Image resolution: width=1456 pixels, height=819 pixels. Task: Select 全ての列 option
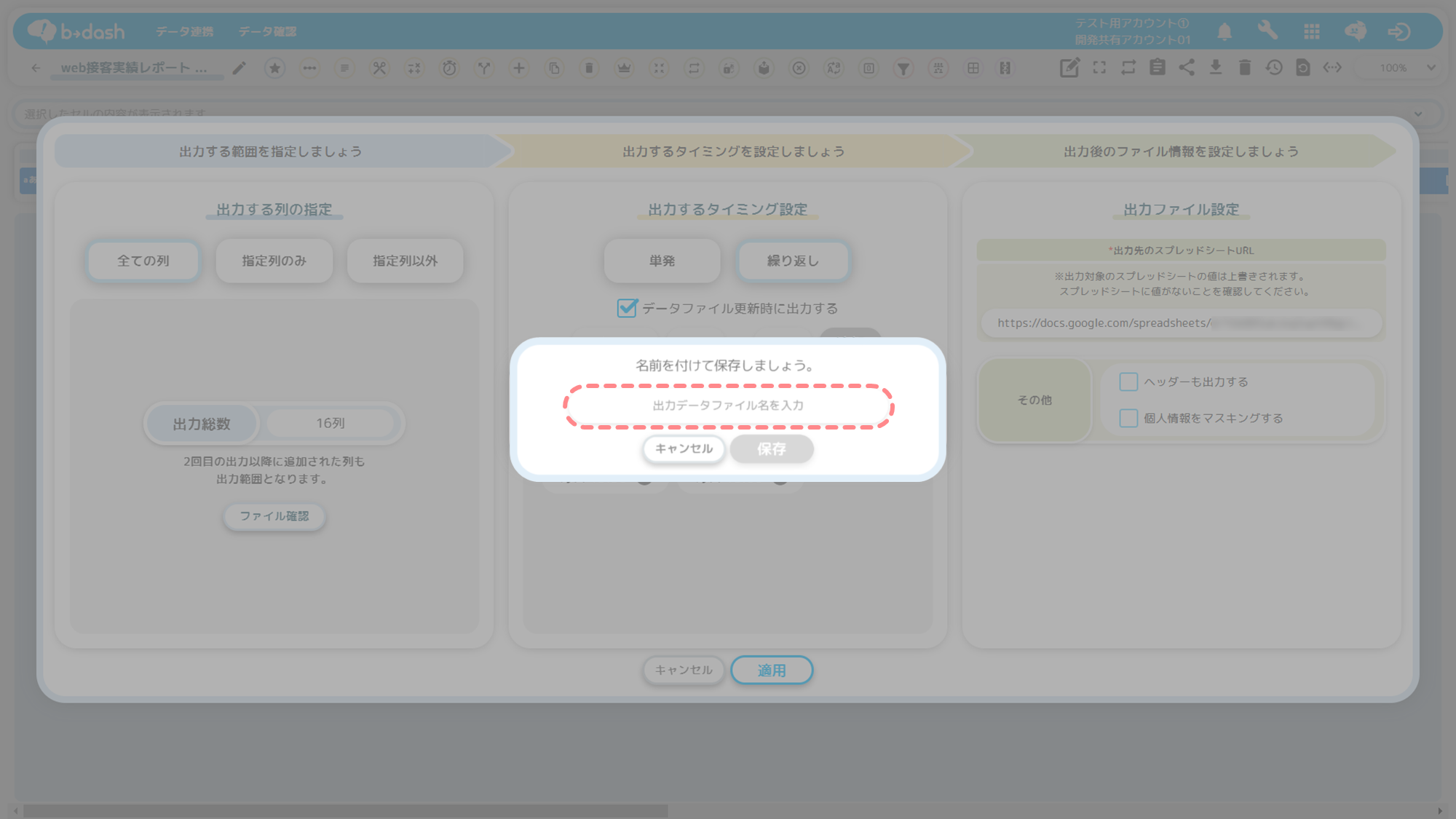click(x=143, y=261)
